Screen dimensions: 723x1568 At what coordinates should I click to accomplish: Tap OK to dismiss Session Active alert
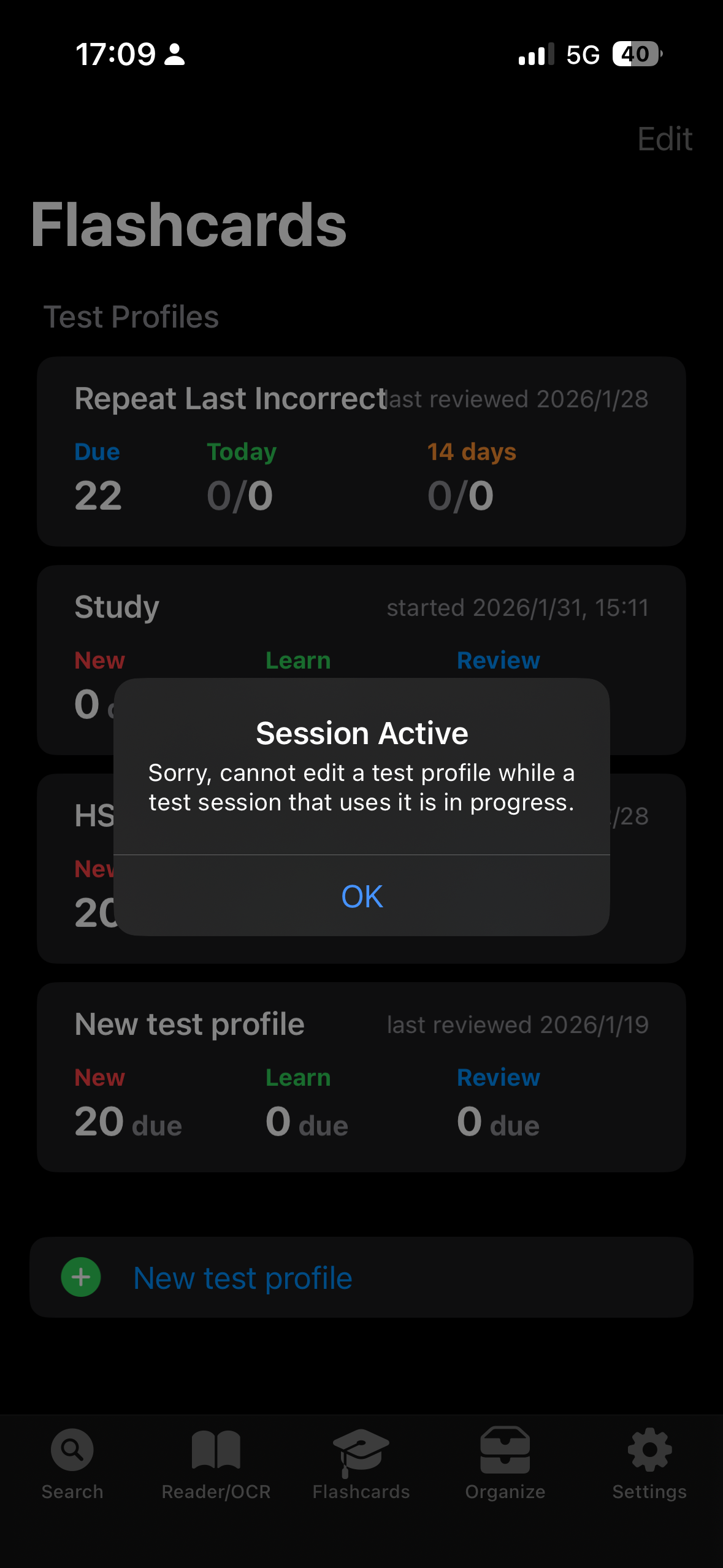coord(362,896)
